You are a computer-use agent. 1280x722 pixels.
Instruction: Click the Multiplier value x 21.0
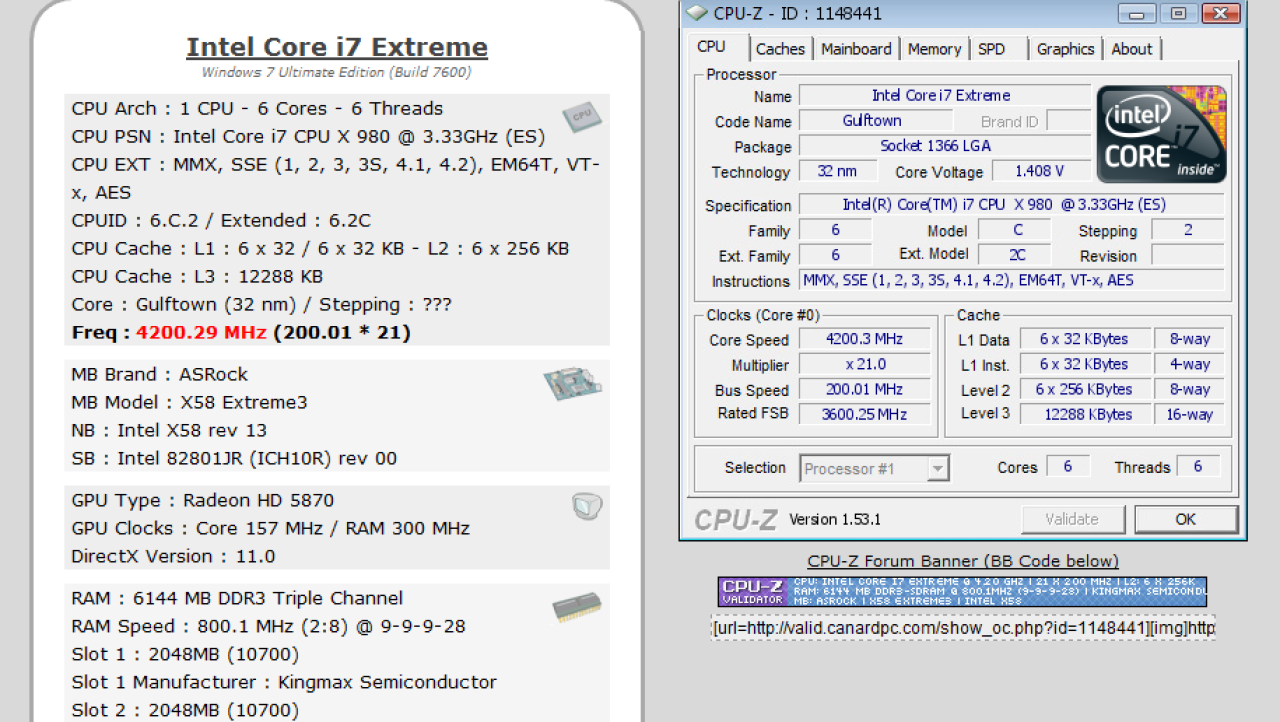point(864,365)
